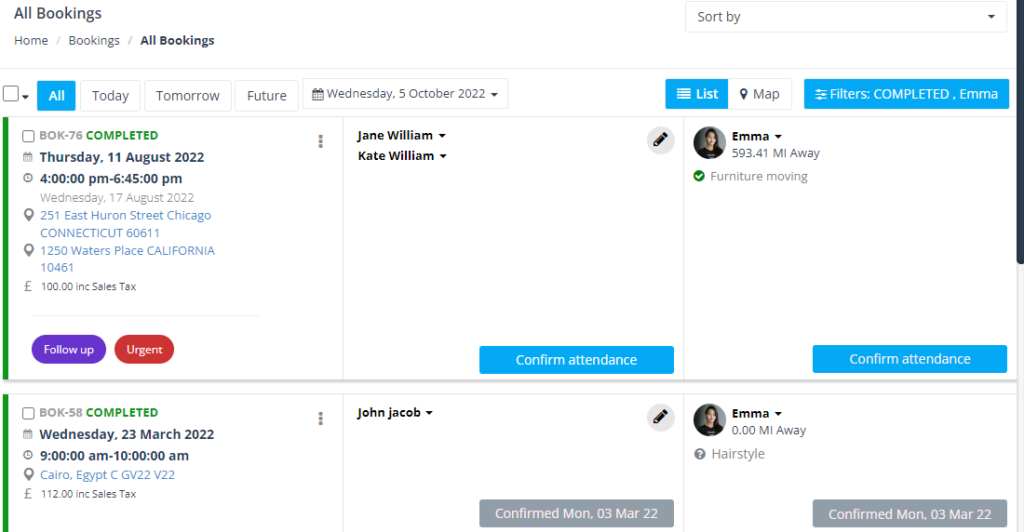Click Emma's avatar in BOK-76 row
The width and height of the screenshot is (1024, 532).
(709, 143)
